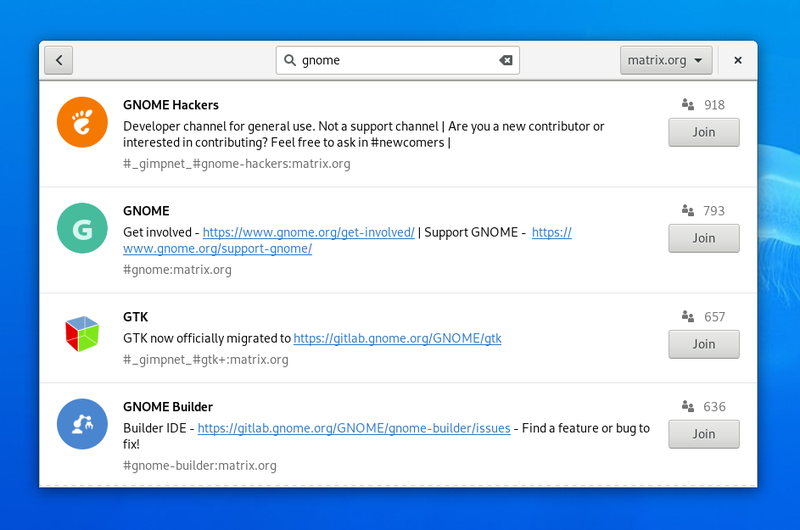Open the support-gnome link
The image size is (800, 530).
[217, 248]
